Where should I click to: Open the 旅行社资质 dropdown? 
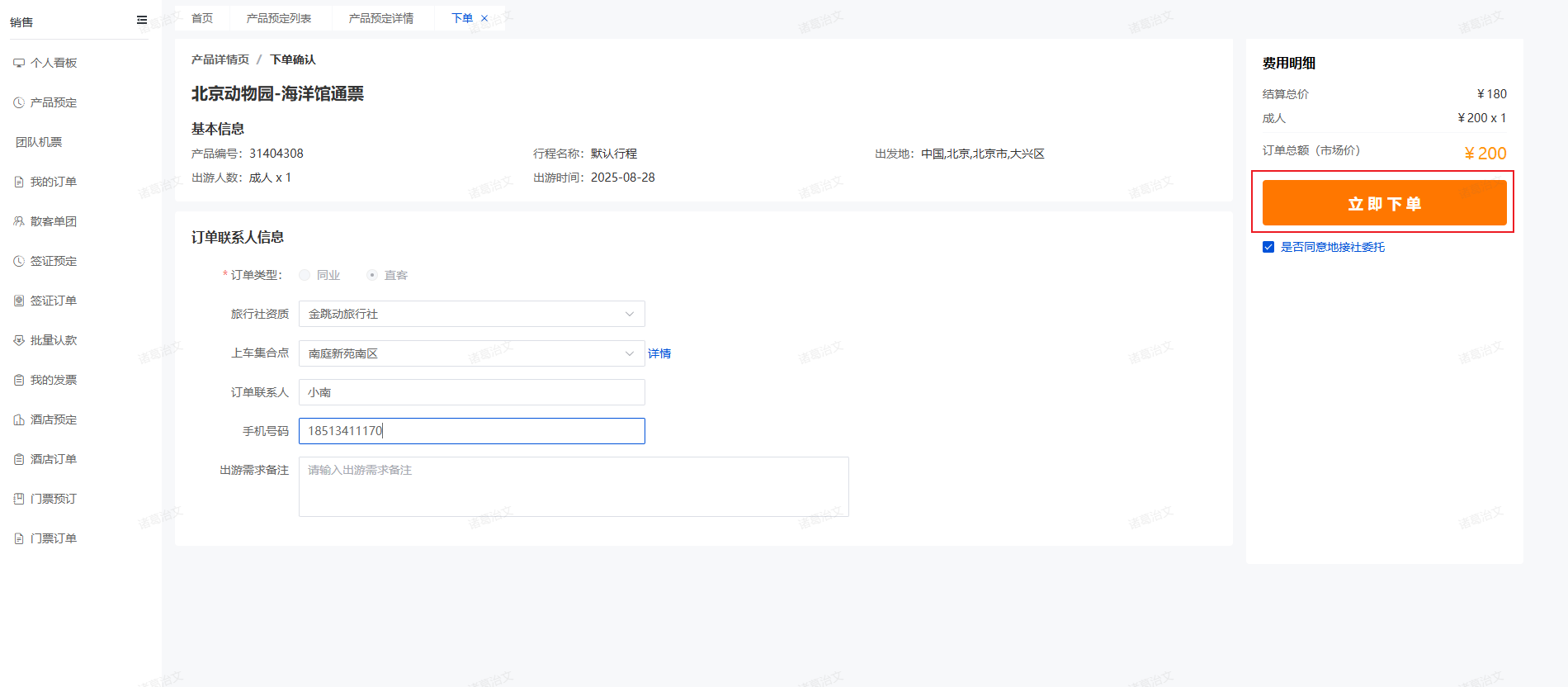[x=471, y=314]
